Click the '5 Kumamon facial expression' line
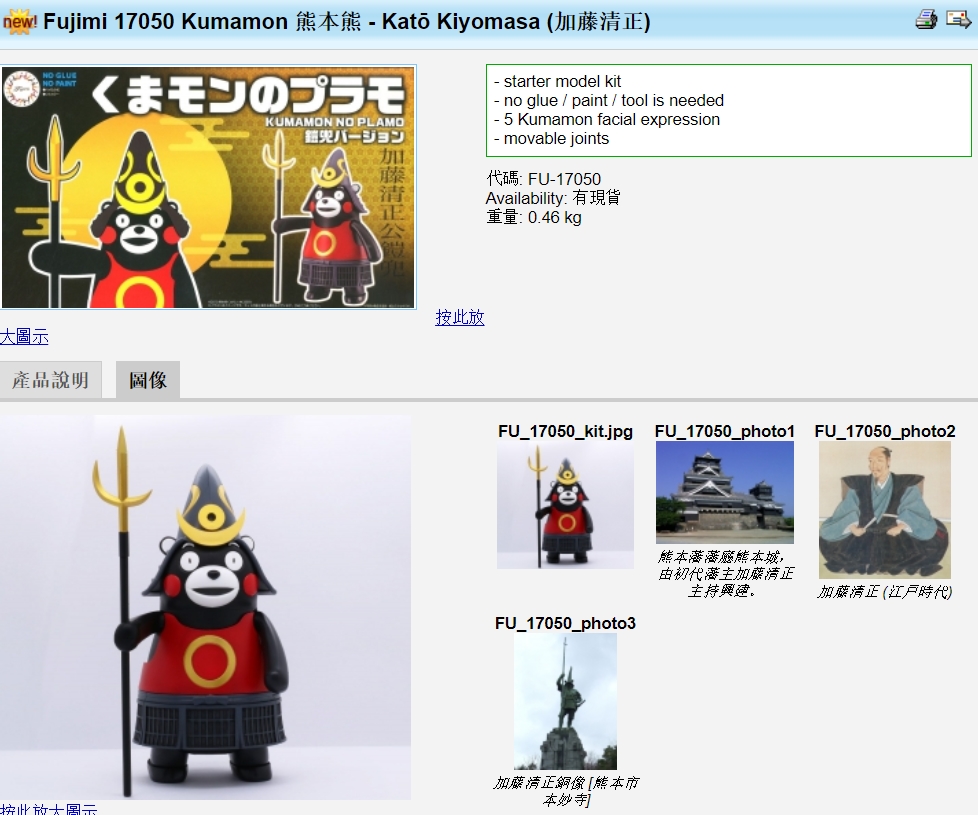This screenshot has height=815, width=978. (612, 120)
